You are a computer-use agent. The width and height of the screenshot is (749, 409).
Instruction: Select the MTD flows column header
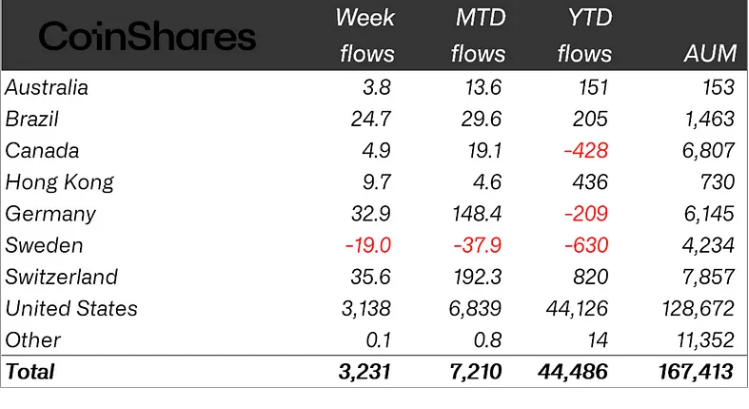click(477, 35)
